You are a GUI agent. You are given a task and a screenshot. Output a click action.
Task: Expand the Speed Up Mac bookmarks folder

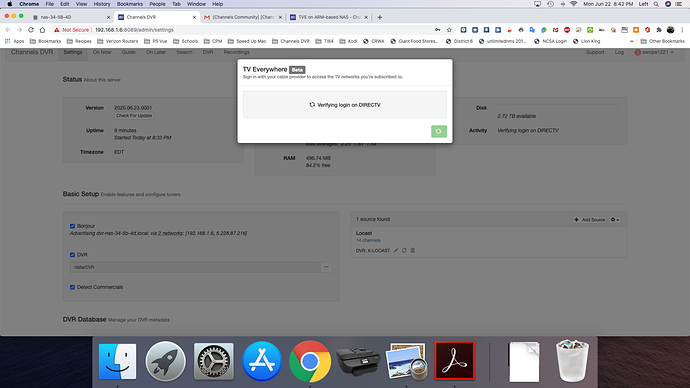[x=247, y=41]
